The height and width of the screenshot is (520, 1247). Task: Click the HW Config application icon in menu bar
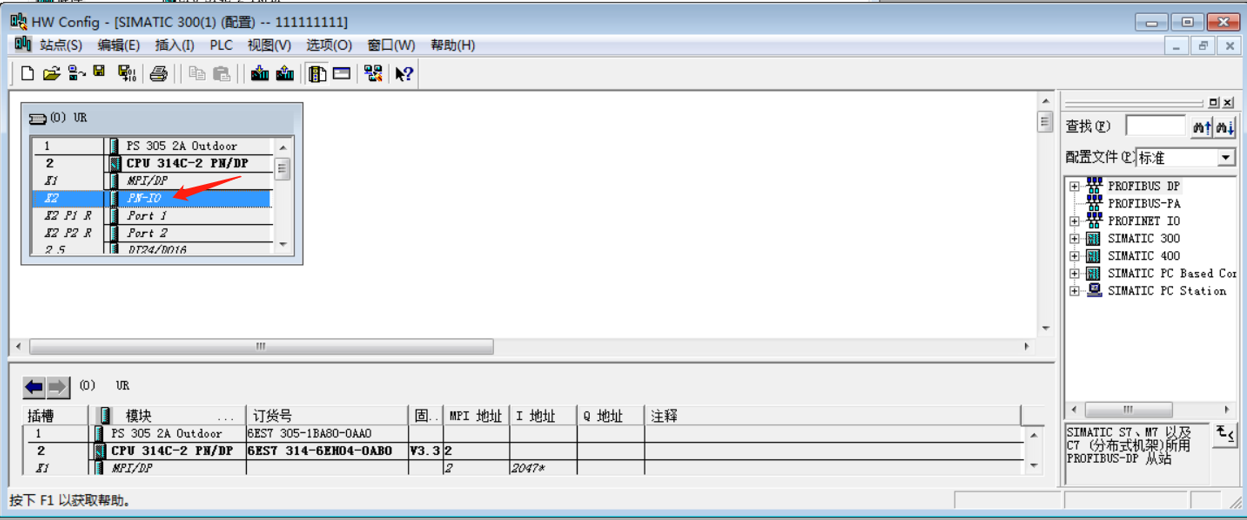tap(22, 45)
